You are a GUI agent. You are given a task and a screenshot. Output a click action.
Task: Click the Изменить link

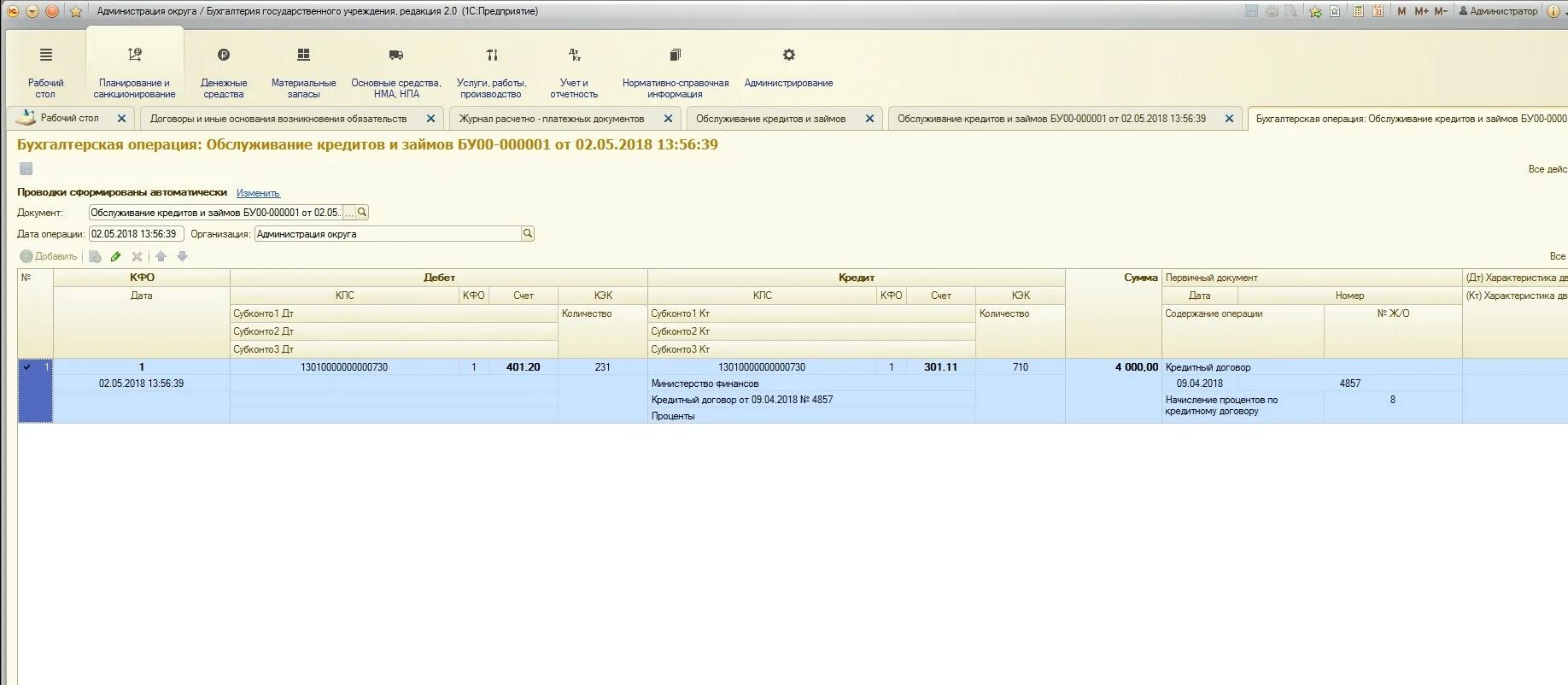(x=258, y=193)
